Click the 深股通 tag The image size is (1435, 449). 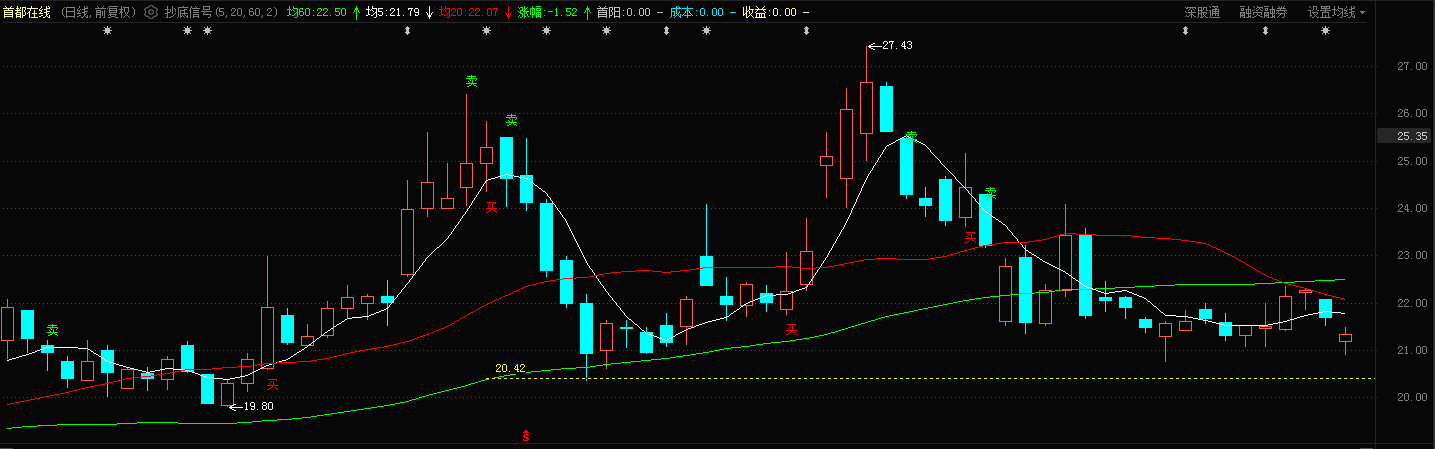[1202, 12]
